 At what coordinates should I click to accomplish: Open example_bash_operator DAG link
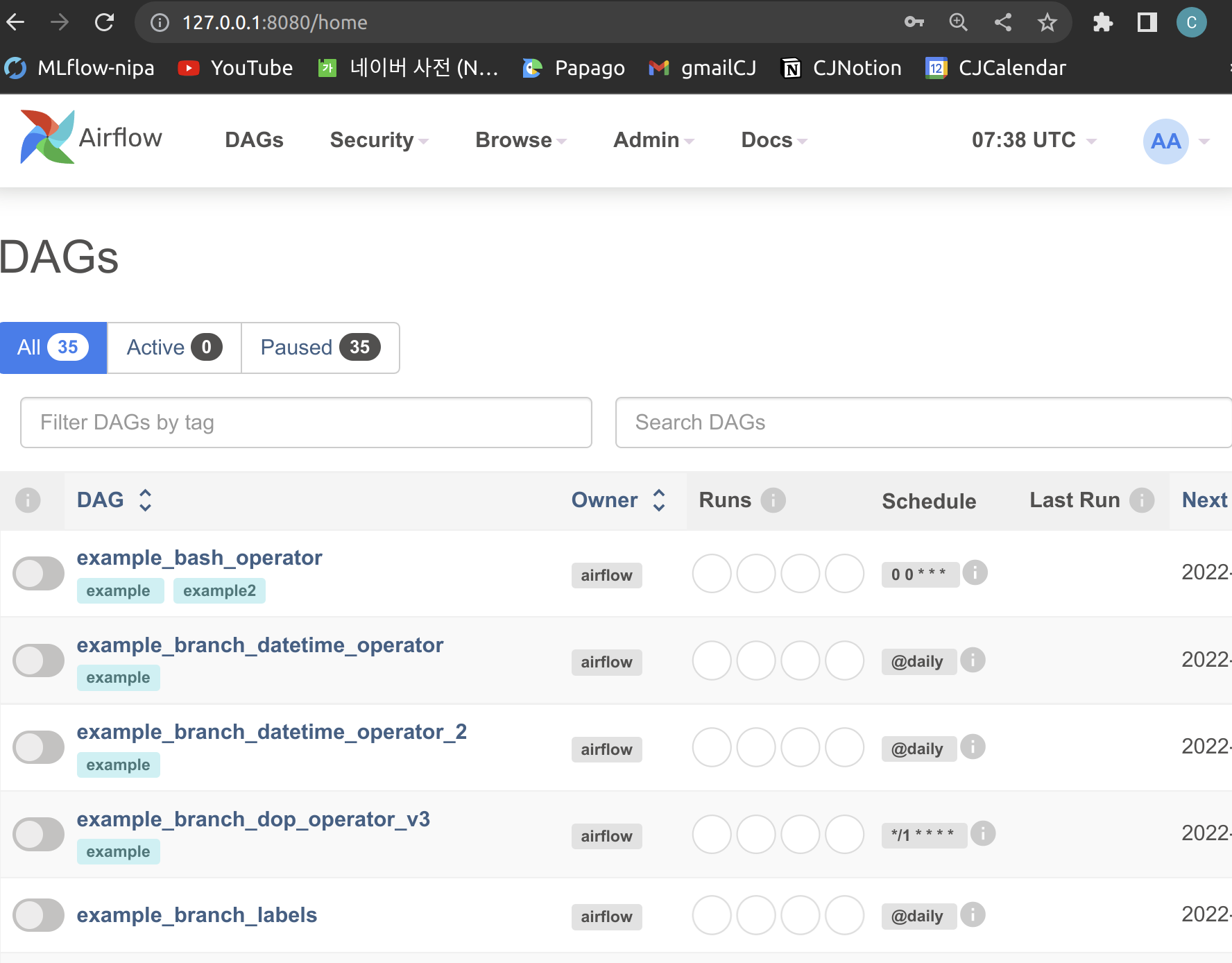point(199,558)
